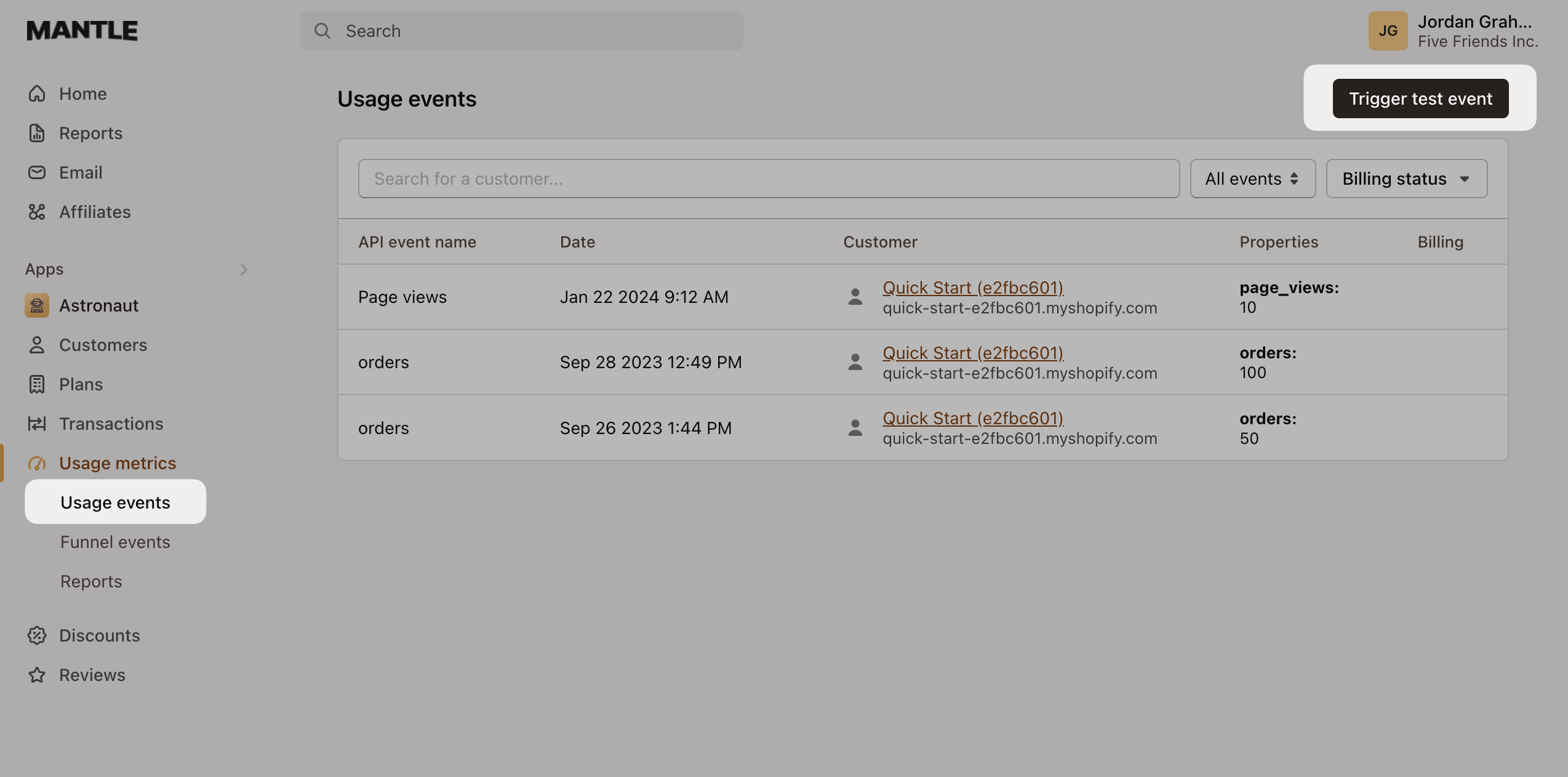Select the Funnel events menu item
Screen dimensions: 1568x777
point(115,541)
